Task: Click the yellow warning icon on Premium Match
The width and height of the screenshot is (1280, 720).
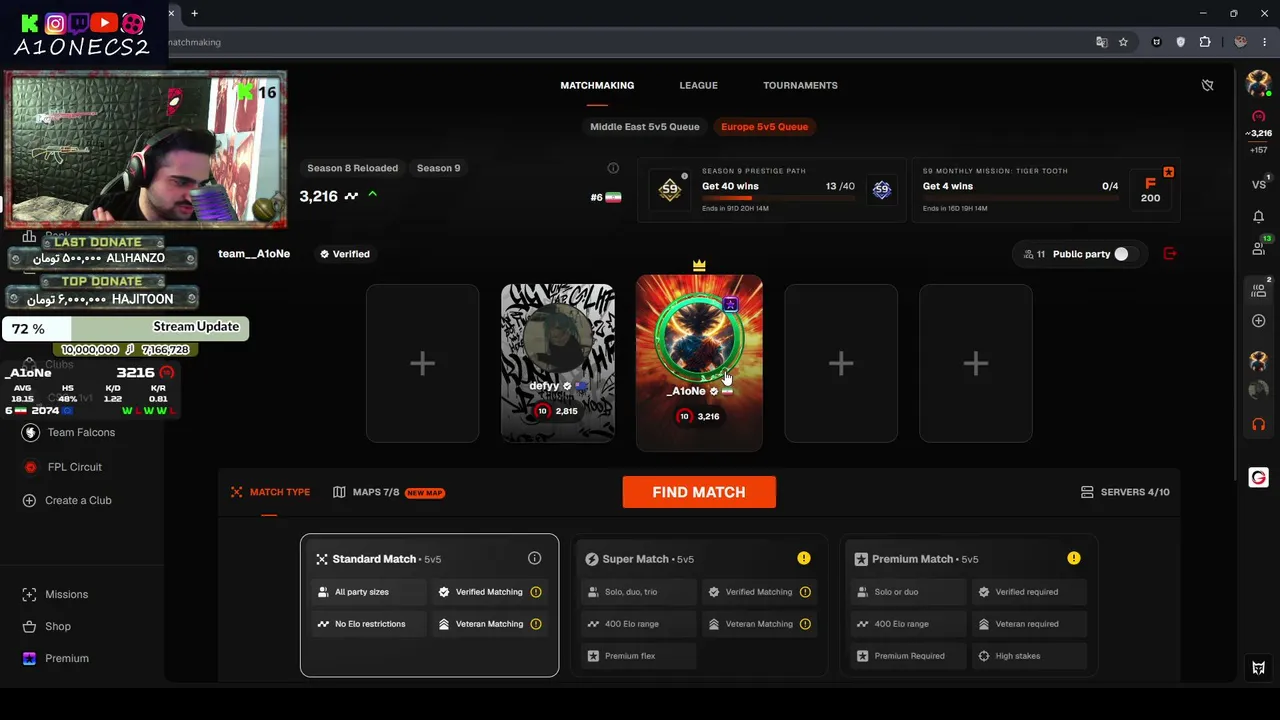Action: (x=1073, y=558)
